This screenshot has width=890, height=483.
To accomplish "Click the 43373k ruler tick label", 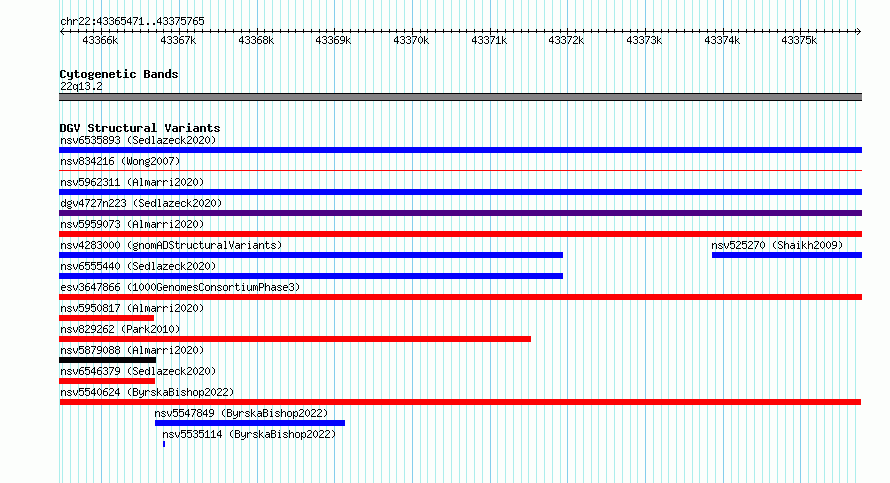I will pyautogui.click(x=644, y=41).
